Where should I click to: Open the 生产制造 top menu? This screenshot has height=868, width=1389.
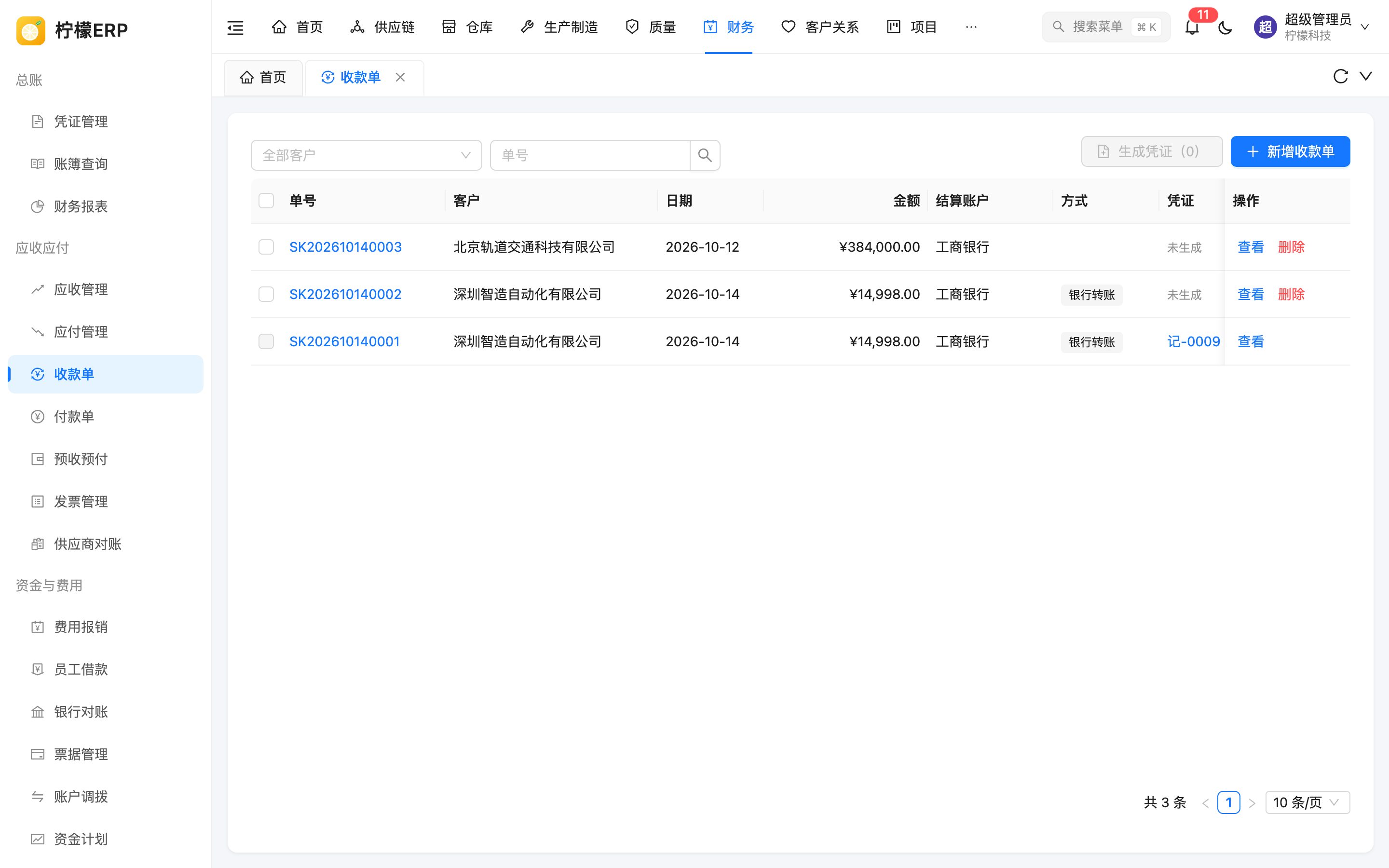tap(558, 27)
